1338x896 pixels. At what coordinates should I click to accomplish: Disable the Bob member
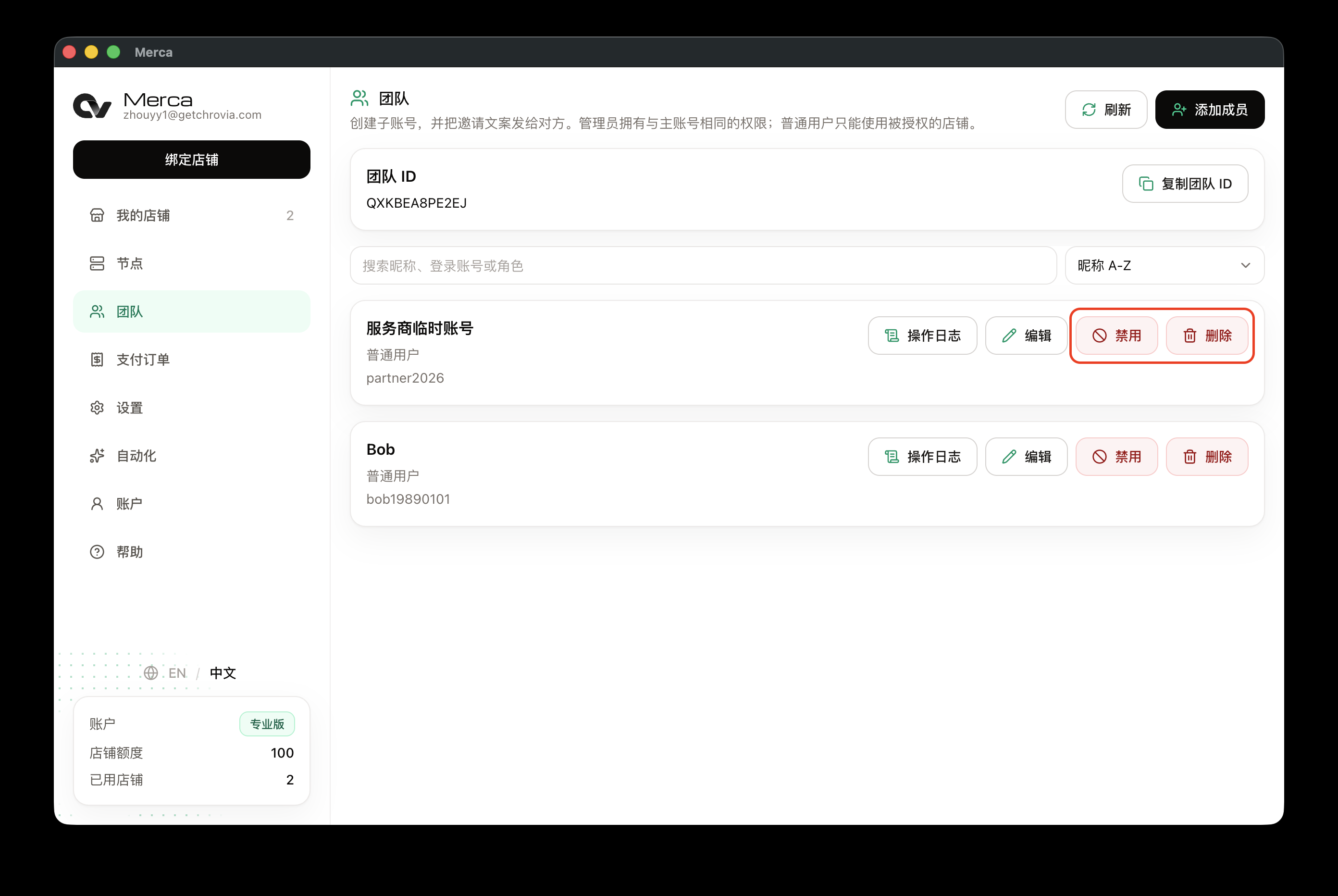point(1116,457)
